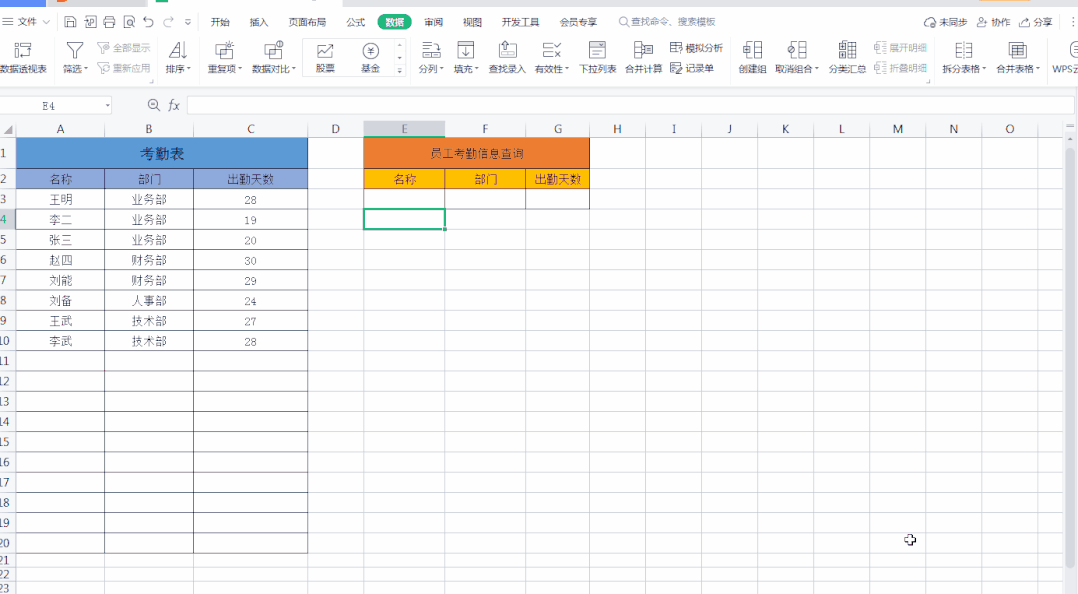Viewport: 1078px width, 594px height.
Task: Click 全部显示 show all
Action: click(124, 47)
